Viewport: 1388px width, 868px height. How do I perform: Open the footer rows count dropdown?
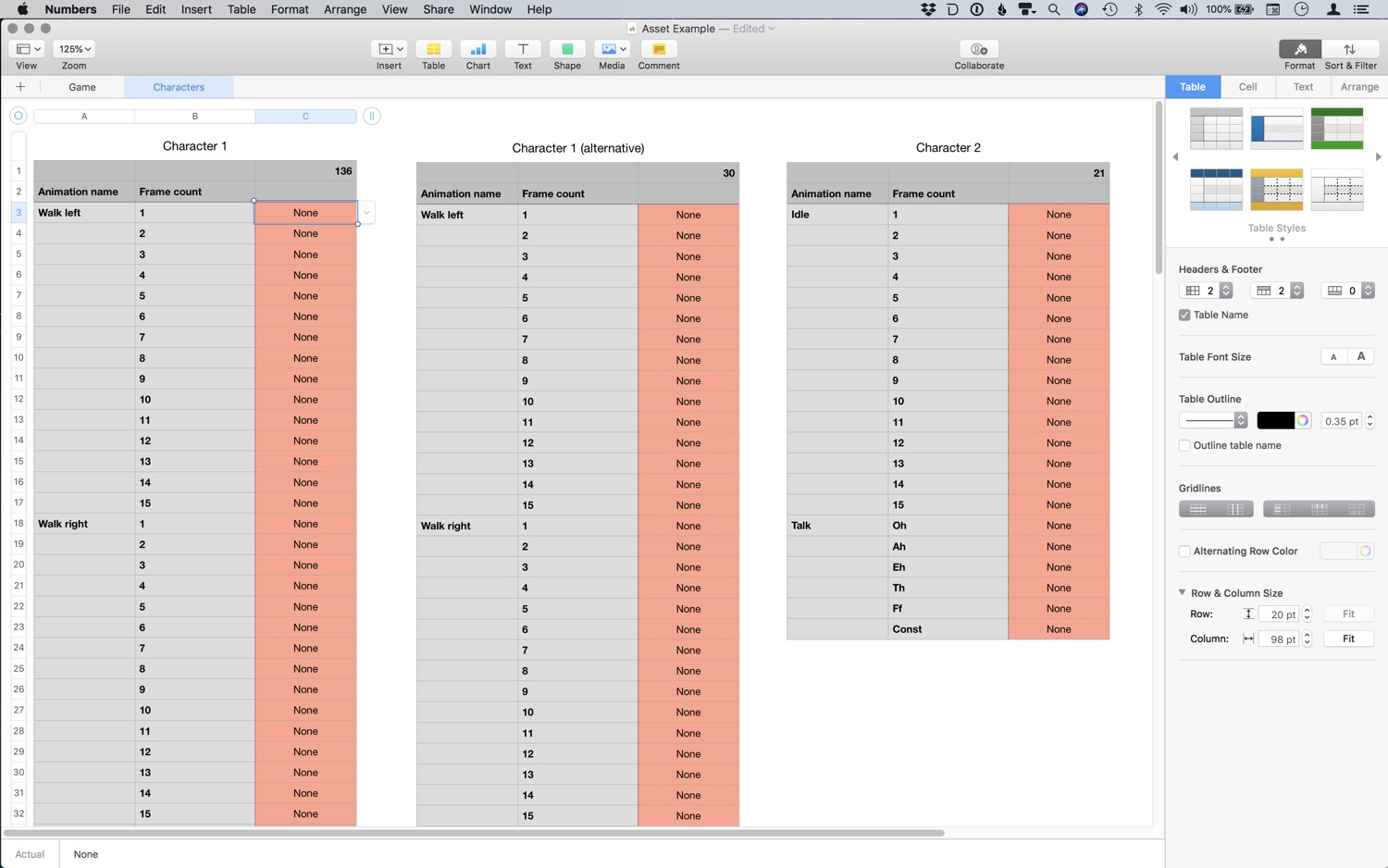(1369, 291)
